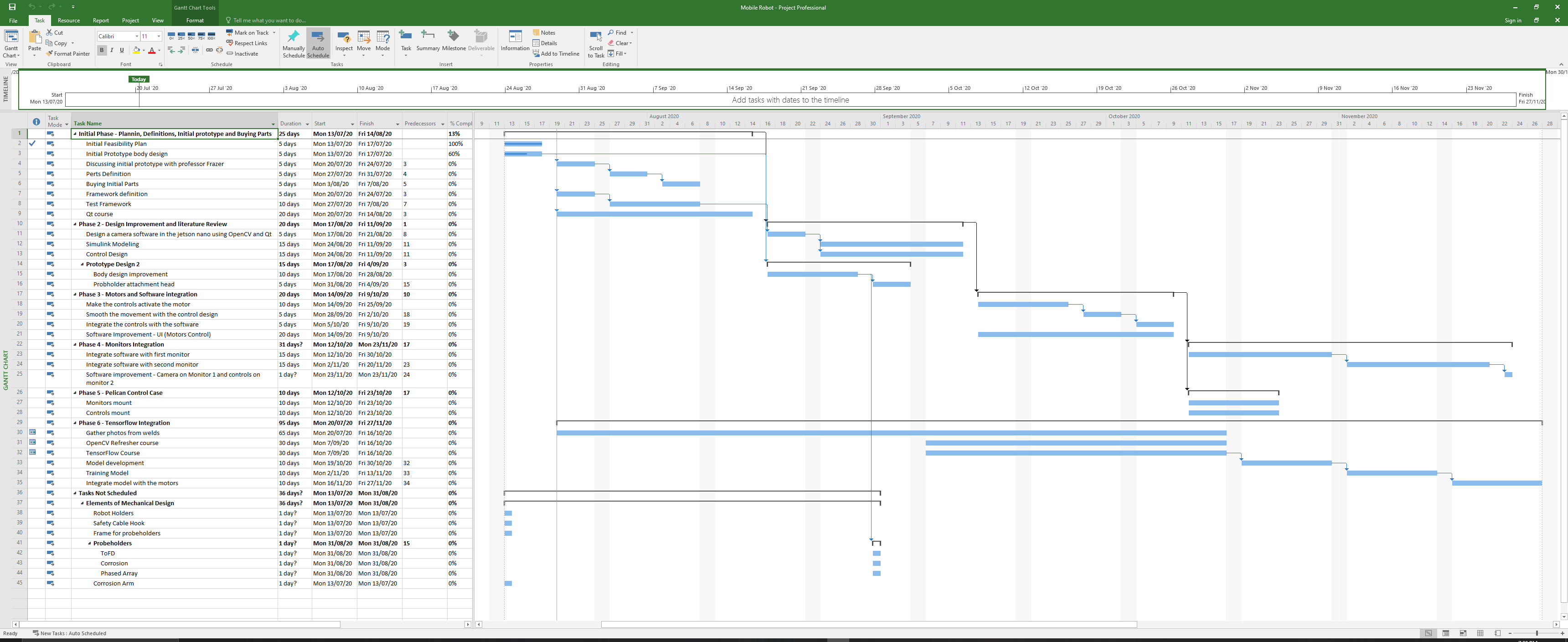Click the Link Tasks chain icon
Image resolution: width=1568 pixels, height=642 pixels.
[209, 51]
